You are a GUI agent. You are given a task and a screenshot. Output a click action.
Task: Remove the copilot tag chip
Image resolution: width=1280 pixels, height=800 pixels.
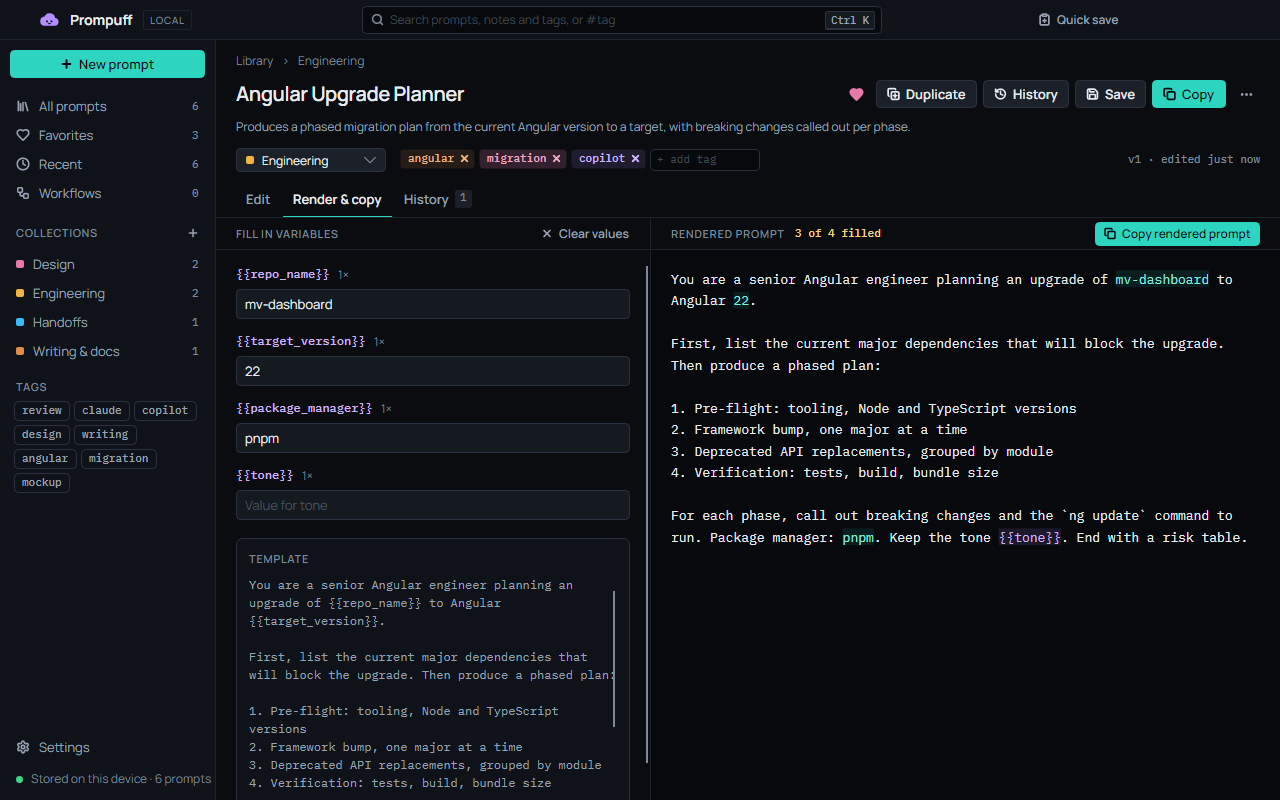(x=635, y=159)
